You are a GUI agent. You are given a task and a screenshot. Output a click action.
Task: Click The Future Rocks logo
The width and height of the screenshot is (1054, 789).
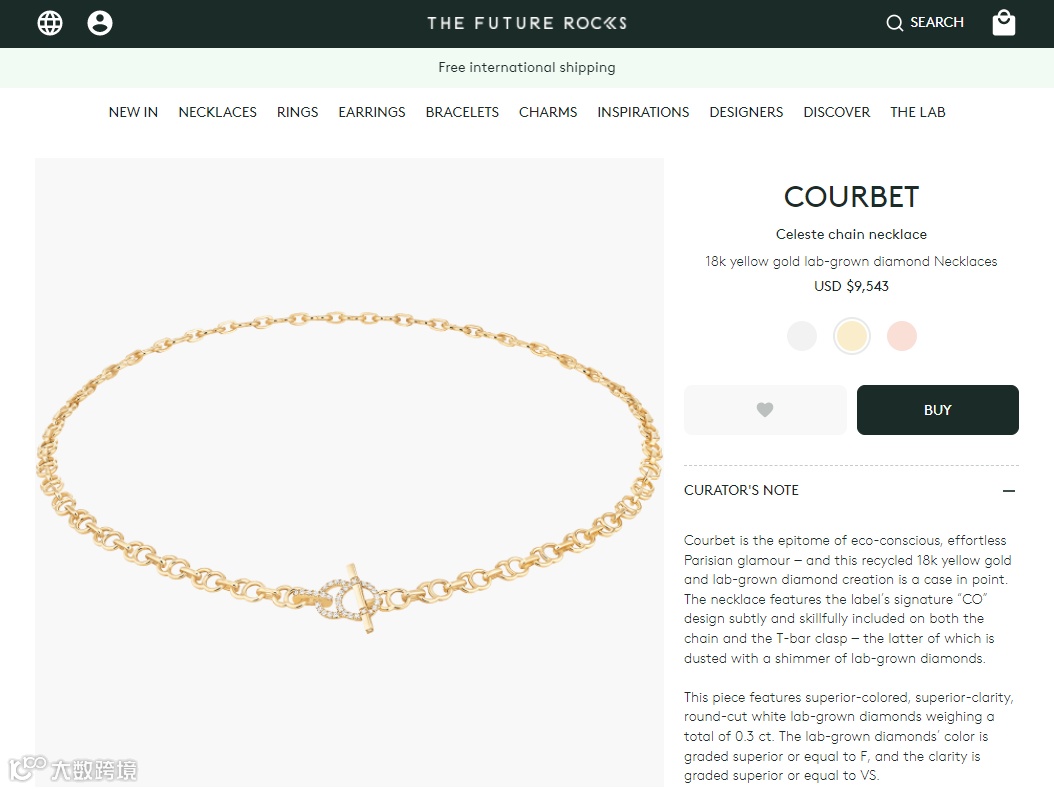tap(527, 23)
